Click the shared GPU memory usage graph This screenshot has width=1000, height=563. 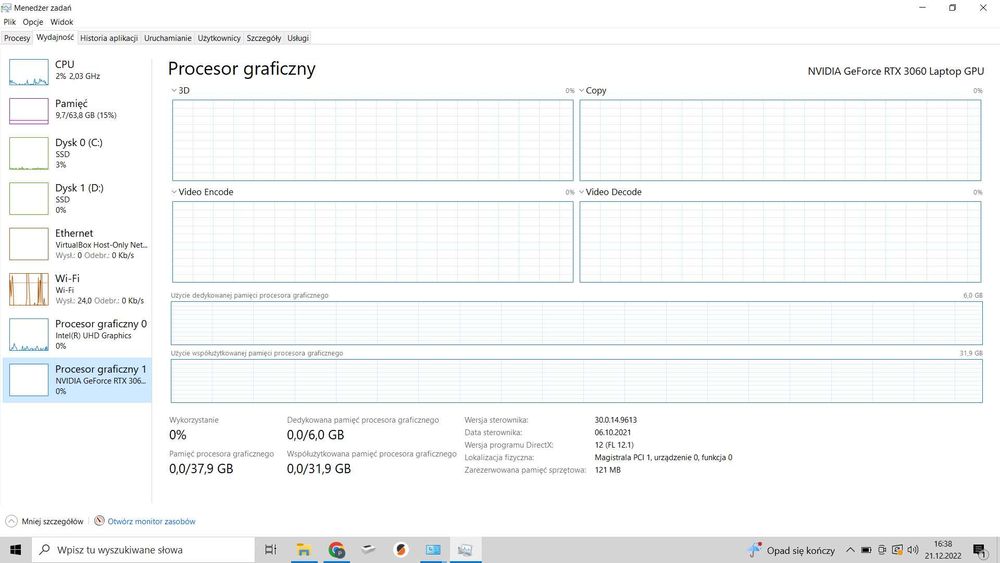point(577,381)
